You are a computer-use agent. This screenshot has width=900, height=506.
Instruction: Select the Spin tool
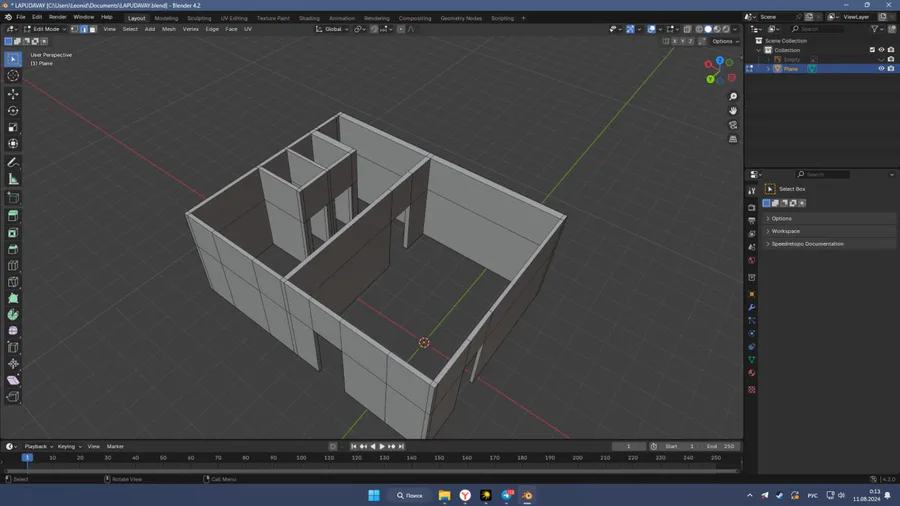(x=13, y=314)
